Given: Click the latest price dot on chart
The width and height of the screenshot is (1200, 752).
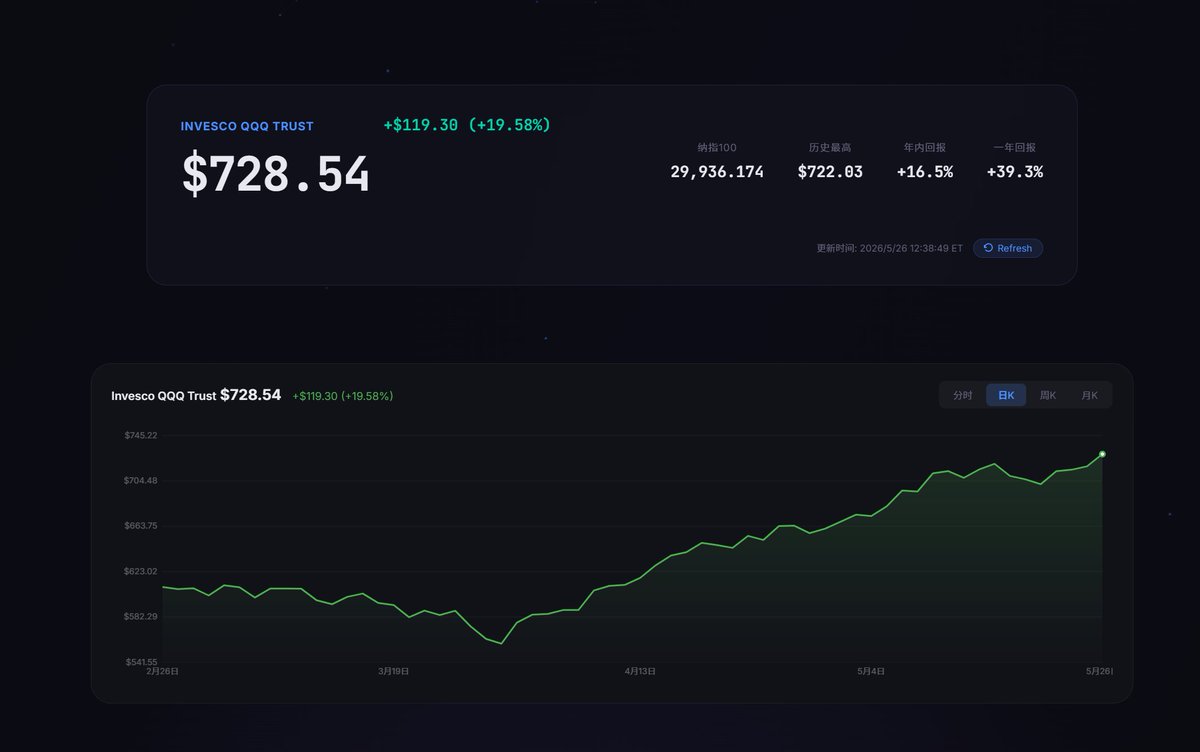Looking at the screenshot, I should click(x=1102, y=454).
